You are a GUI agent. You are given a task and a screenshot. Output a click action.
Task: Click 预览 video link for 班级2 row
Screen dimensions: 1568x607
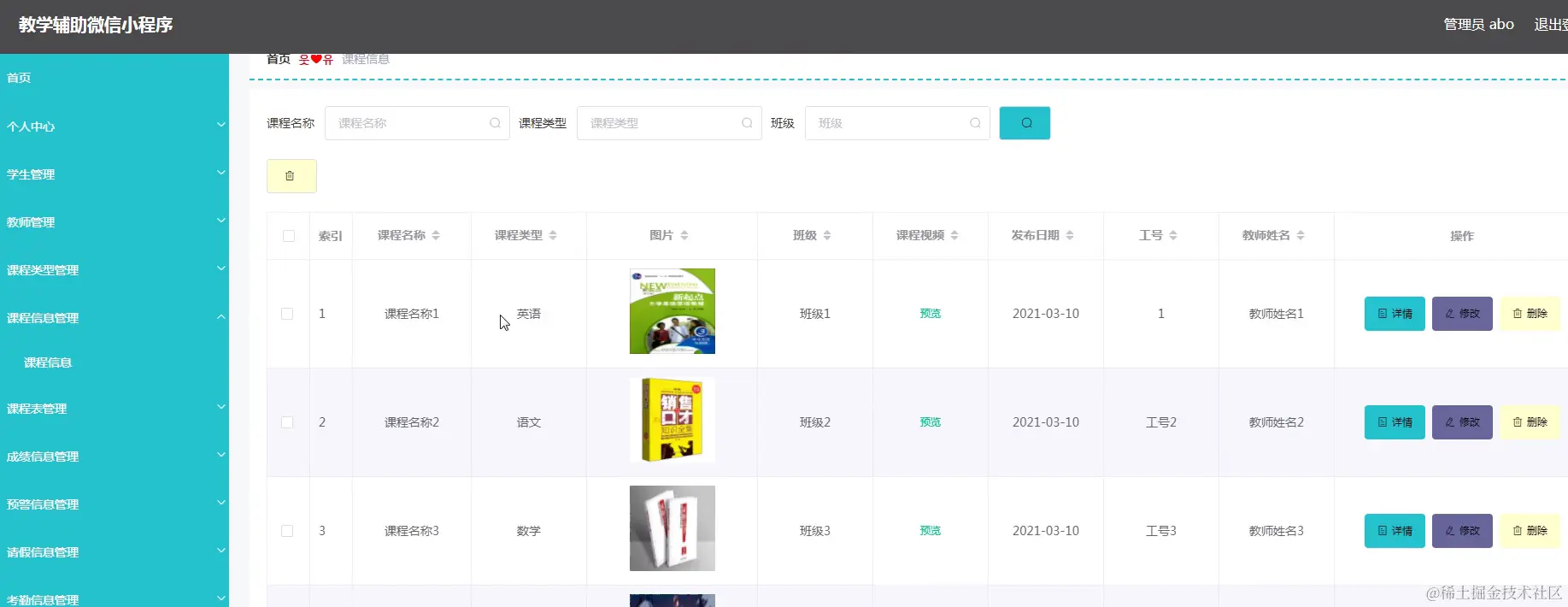click(x=931, y=422)
